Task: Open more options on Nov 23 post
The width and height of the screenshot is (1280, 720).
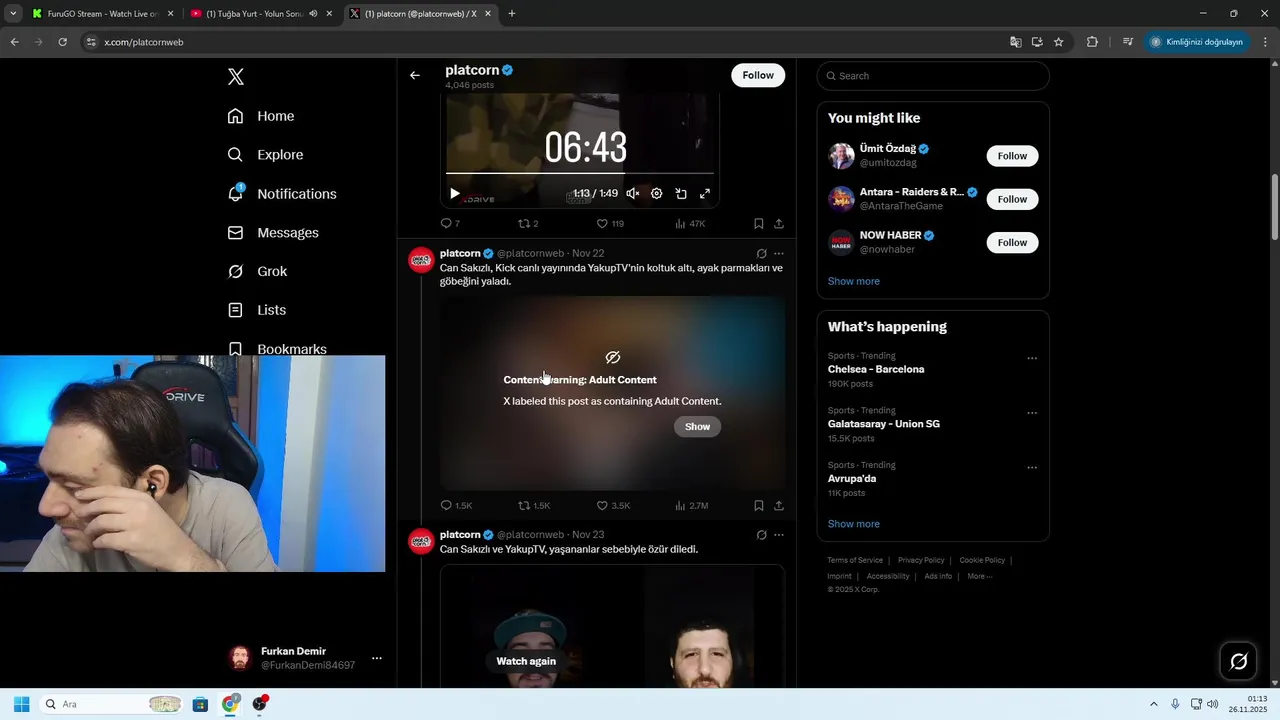Action: pyautogui.click(x=779, y=535)
